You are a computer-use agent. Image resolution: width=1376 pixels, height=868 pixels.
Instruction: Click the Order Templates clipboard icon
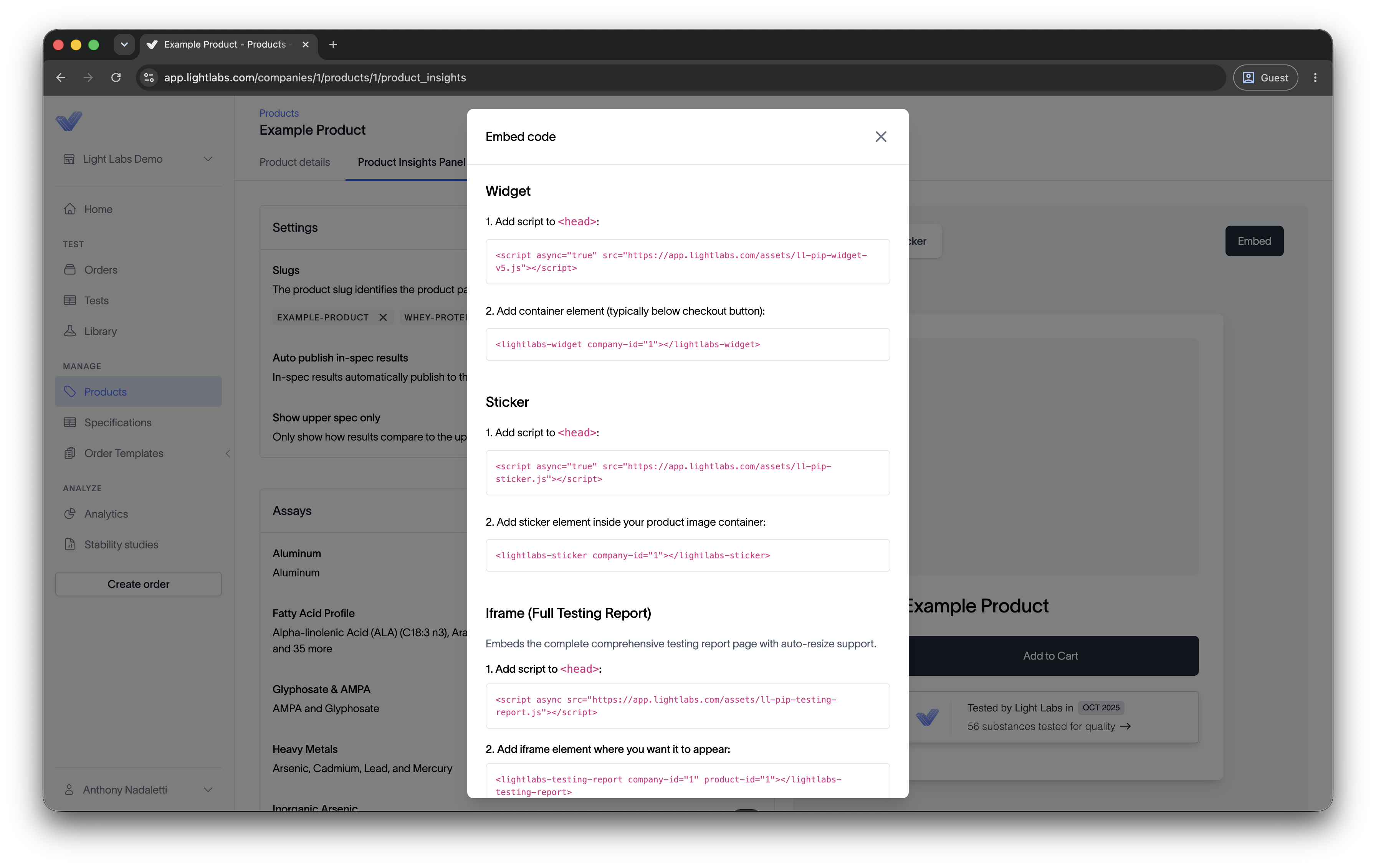point(70,454)
